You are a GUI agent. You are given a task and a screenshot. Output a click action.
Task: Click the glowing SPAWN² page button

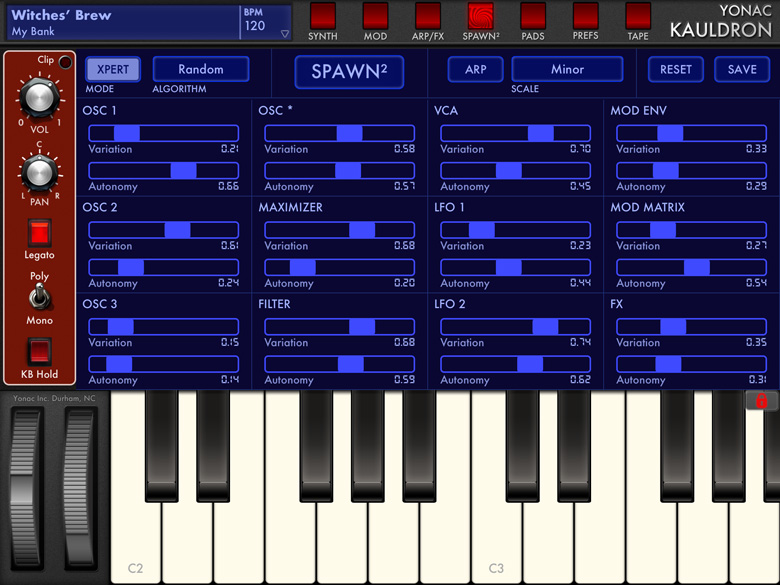pyautogui.click(x=481, y=16)
